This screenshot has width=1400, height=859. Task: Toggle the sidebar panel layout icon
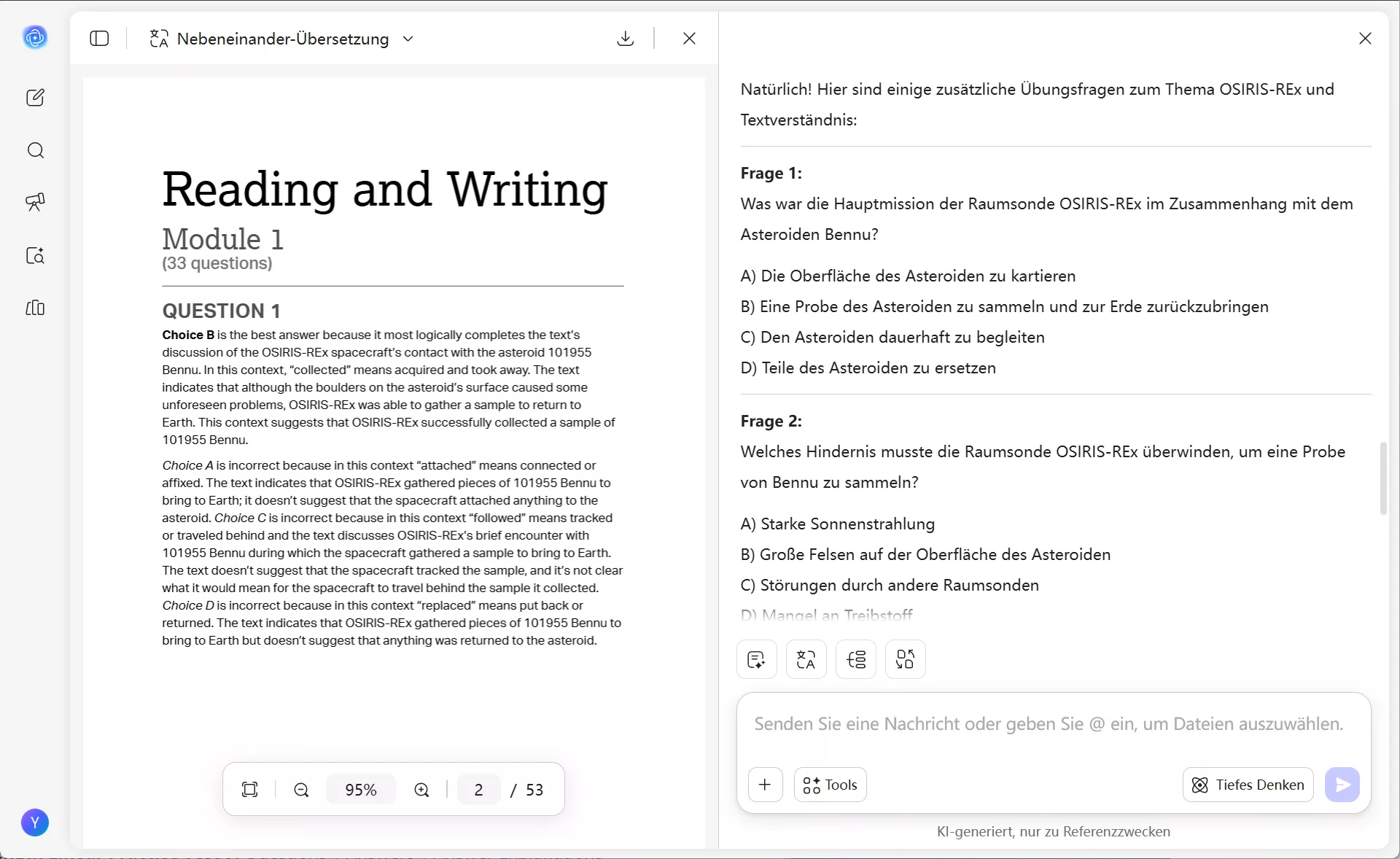99,39
